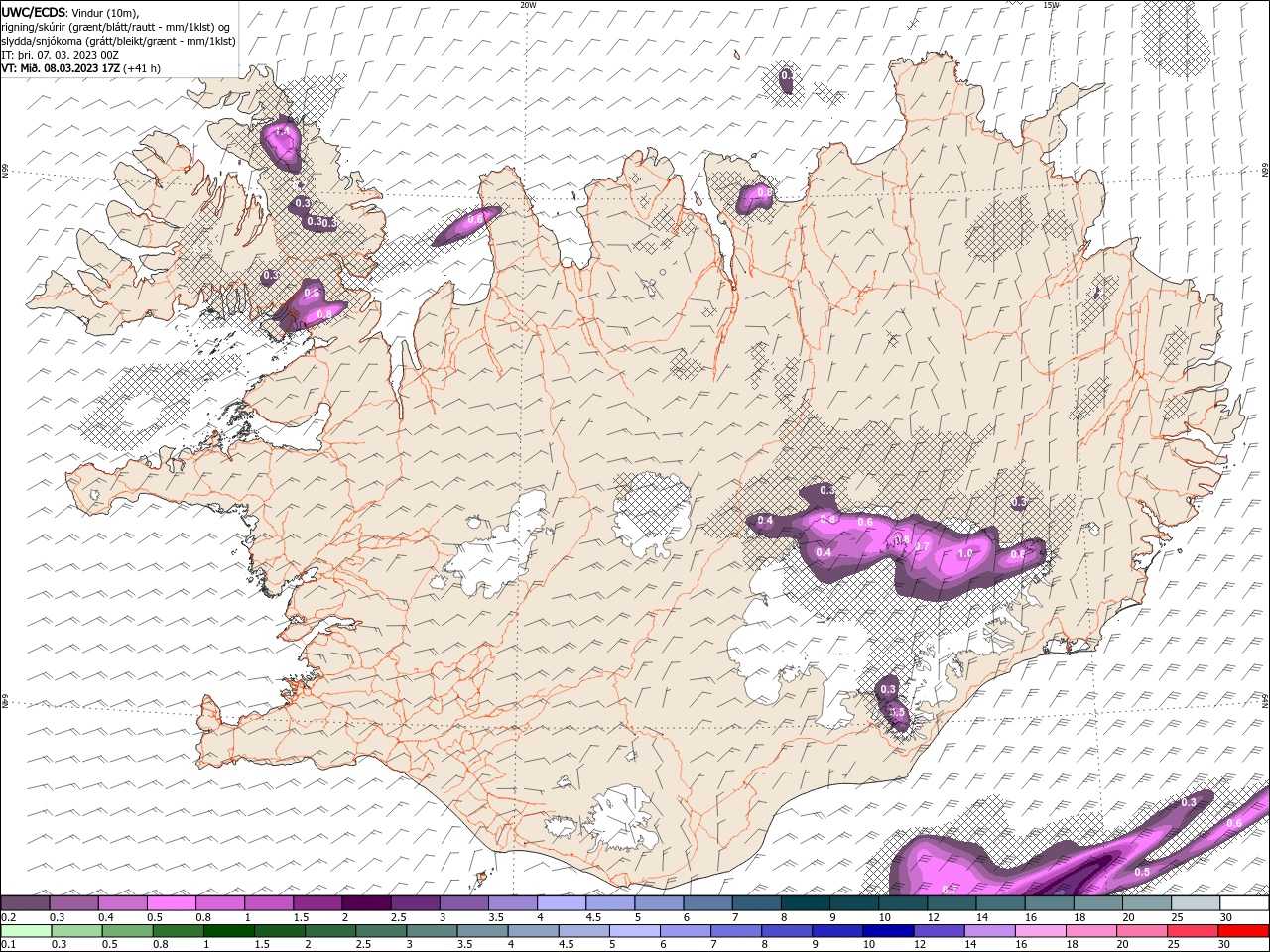Select bottom-row pink swatch above label 16
This screenshot has width=1270, height=952.
point(1041,931)
